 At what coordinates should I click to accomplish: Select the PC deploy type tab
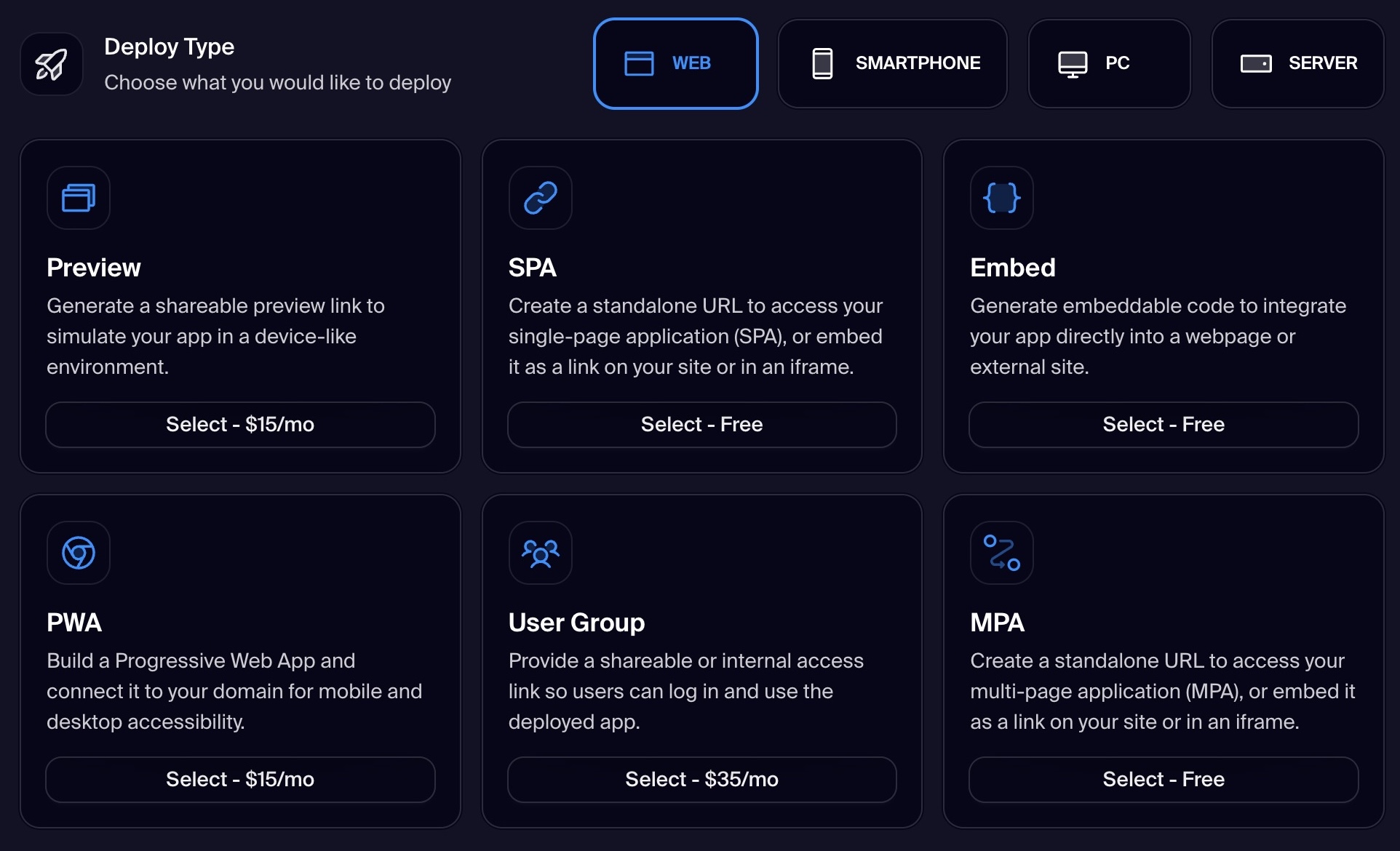[x=1109, y=63]
